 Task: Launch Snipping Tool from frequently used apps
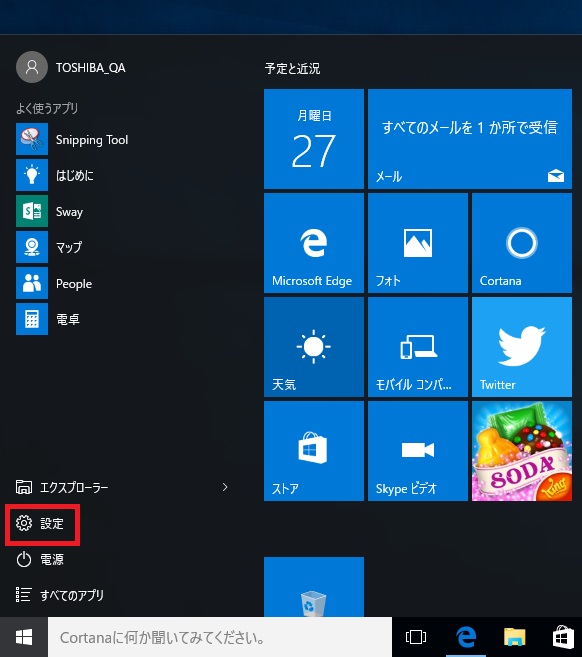point(72,140)
